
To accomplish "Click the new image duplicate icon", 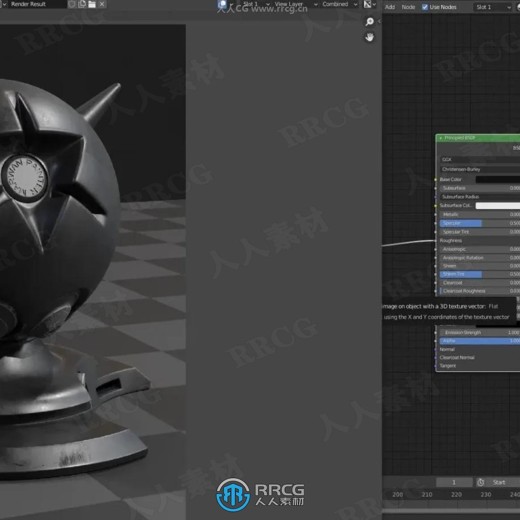I will click(82, 4).
